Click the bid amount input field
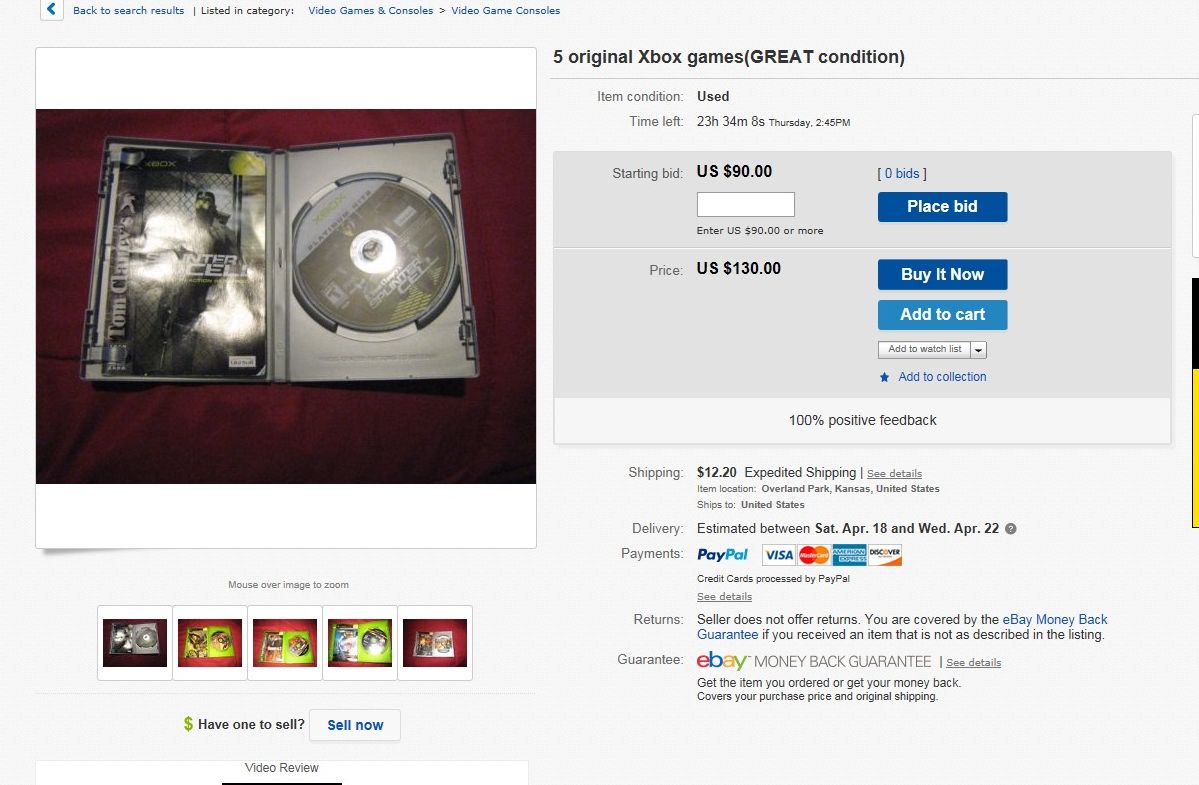The image size is (1199, 785). pyautogui.click(x=746, y=204)
